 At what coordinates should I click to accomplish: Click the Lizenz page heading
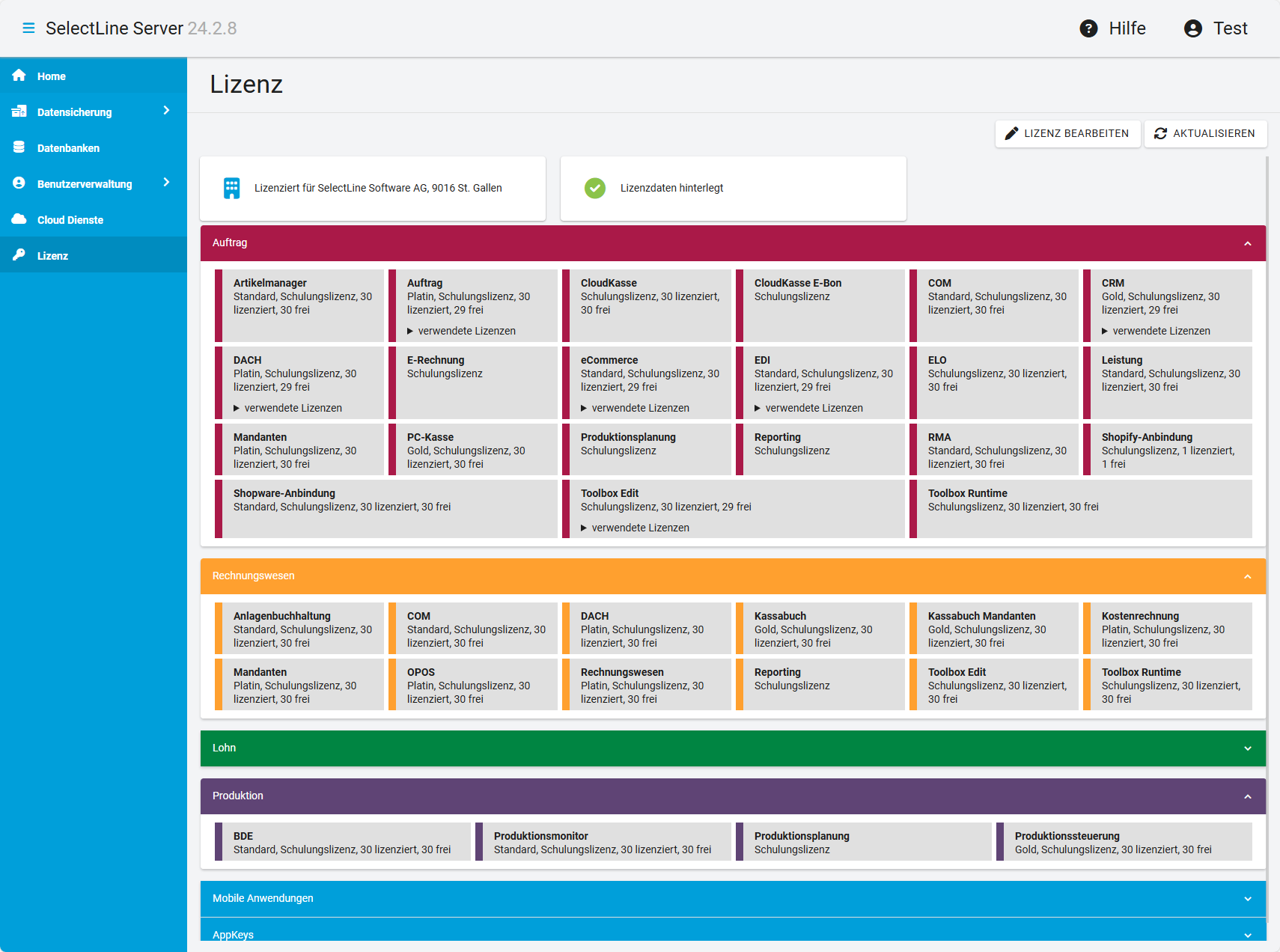point(246,84)
